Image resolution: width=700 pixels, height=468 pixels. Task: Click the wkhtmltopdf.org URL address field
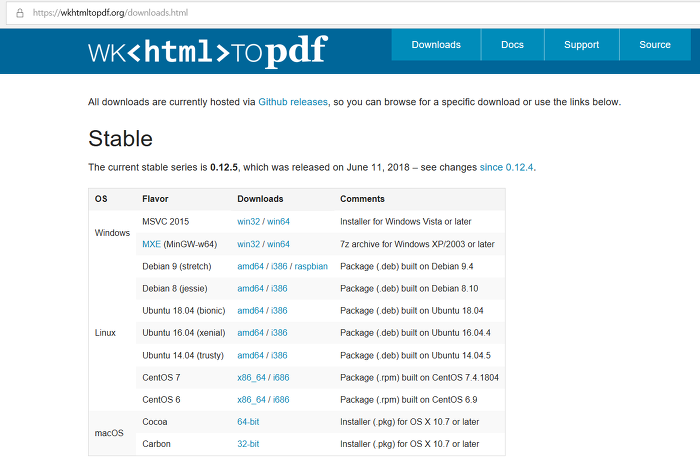[x=353, y=13]
